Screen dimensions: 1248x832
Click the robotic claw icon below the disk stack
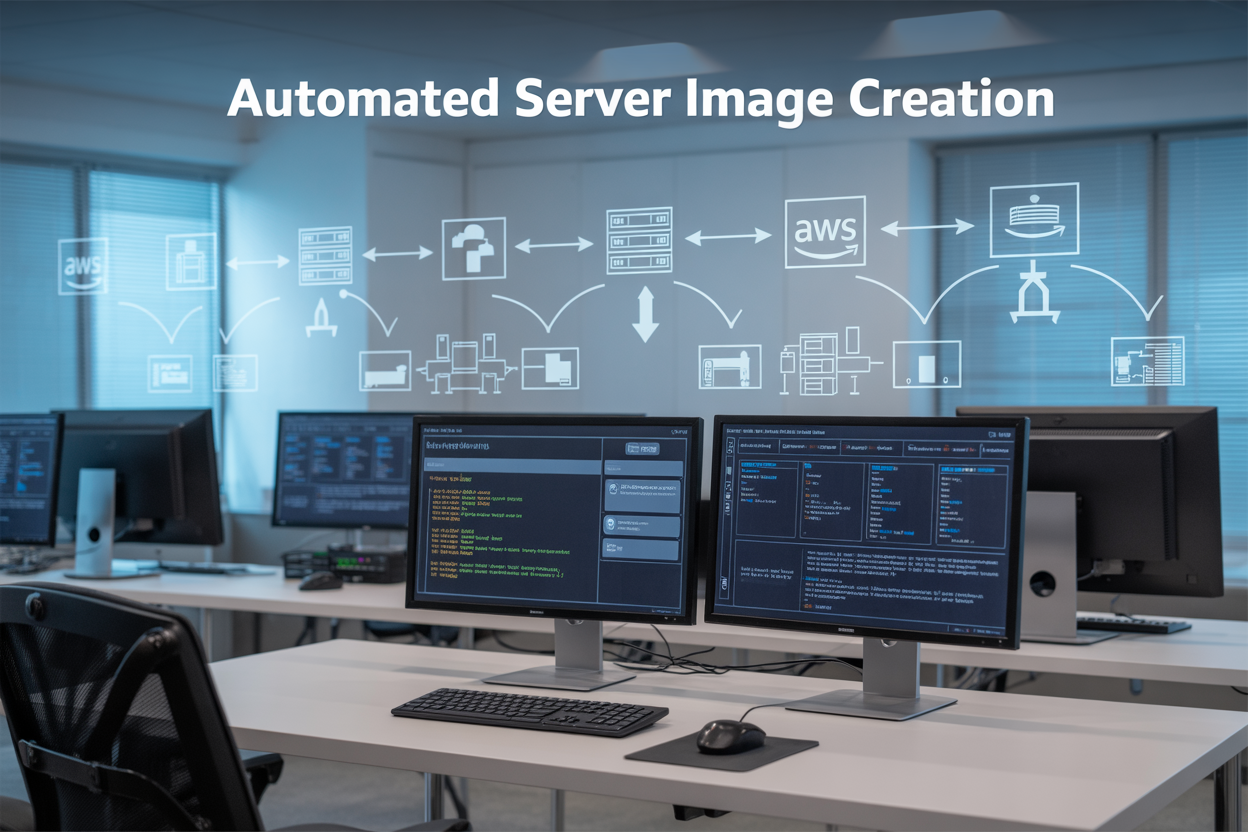[x=1034, y=294]
